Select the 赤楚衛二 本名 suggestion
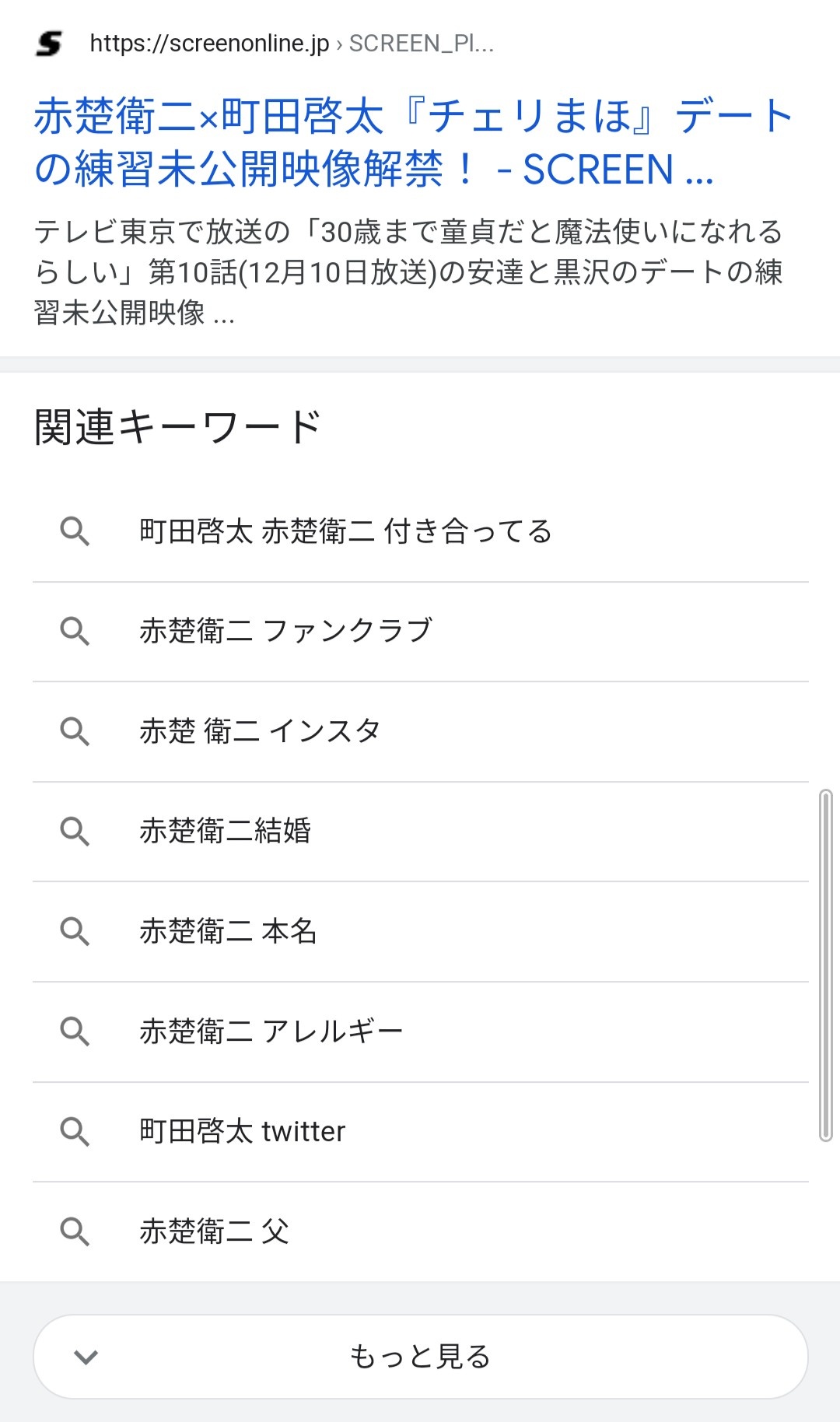The image size is (840, 1422). 421,932
